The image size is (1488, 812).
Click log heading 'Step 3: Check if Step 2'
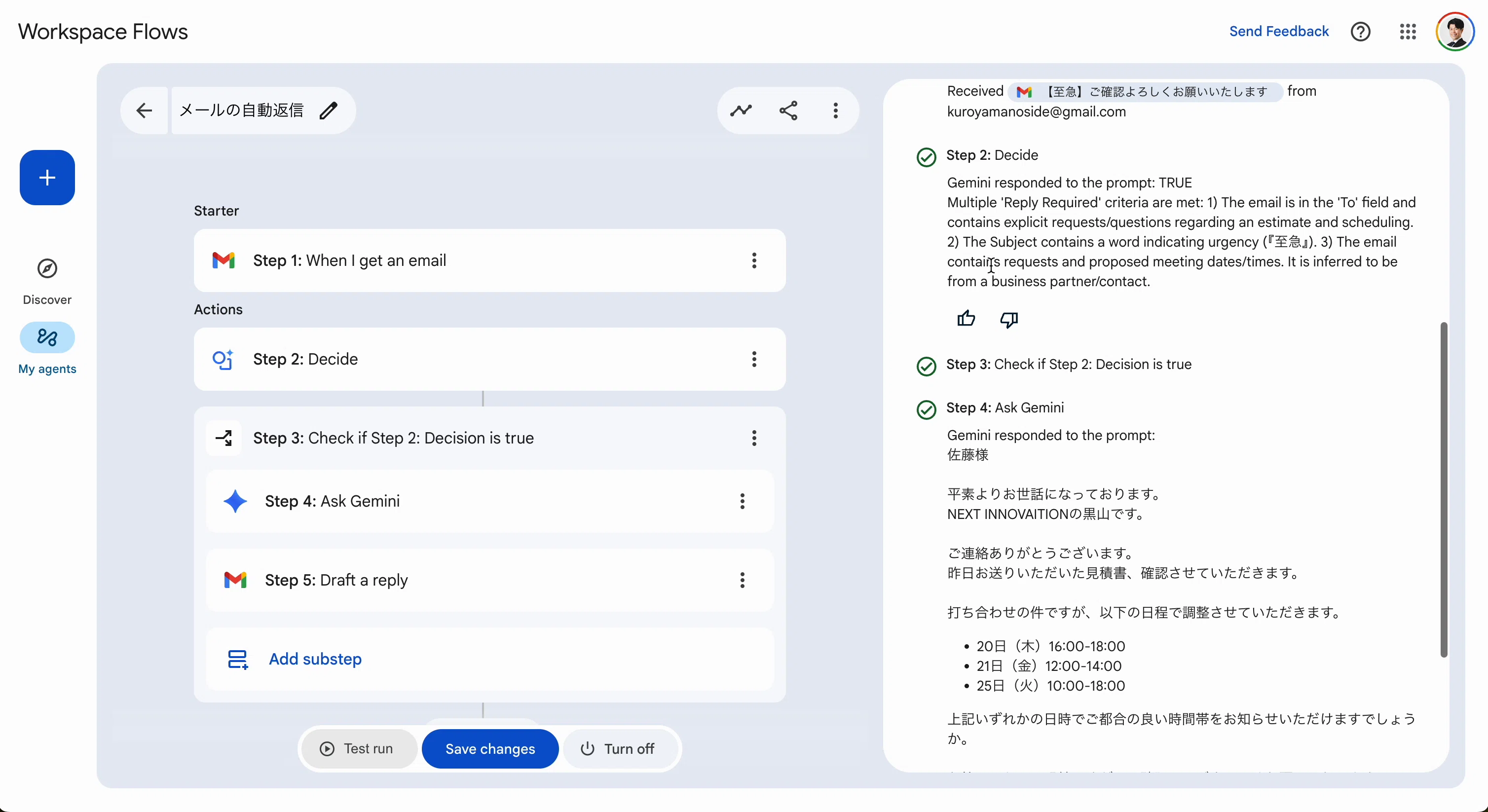[1069, 365]
